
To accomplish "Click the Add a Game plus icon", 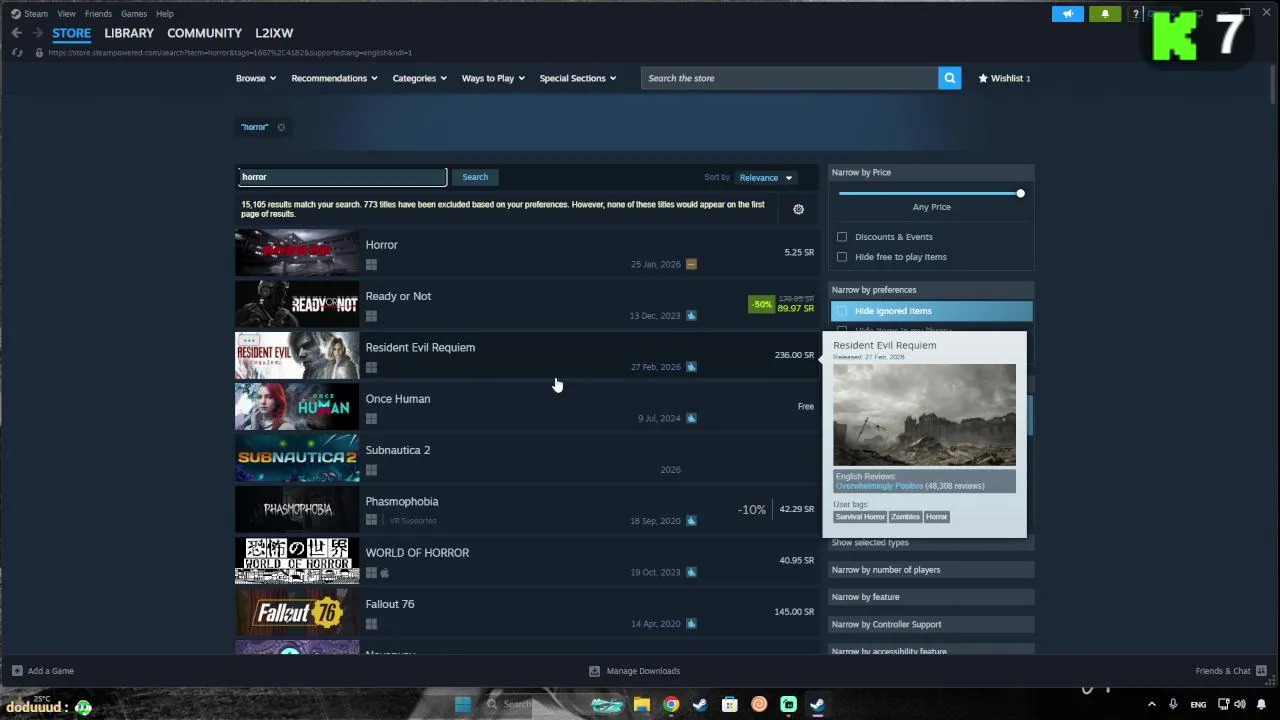I will [17, 671].
